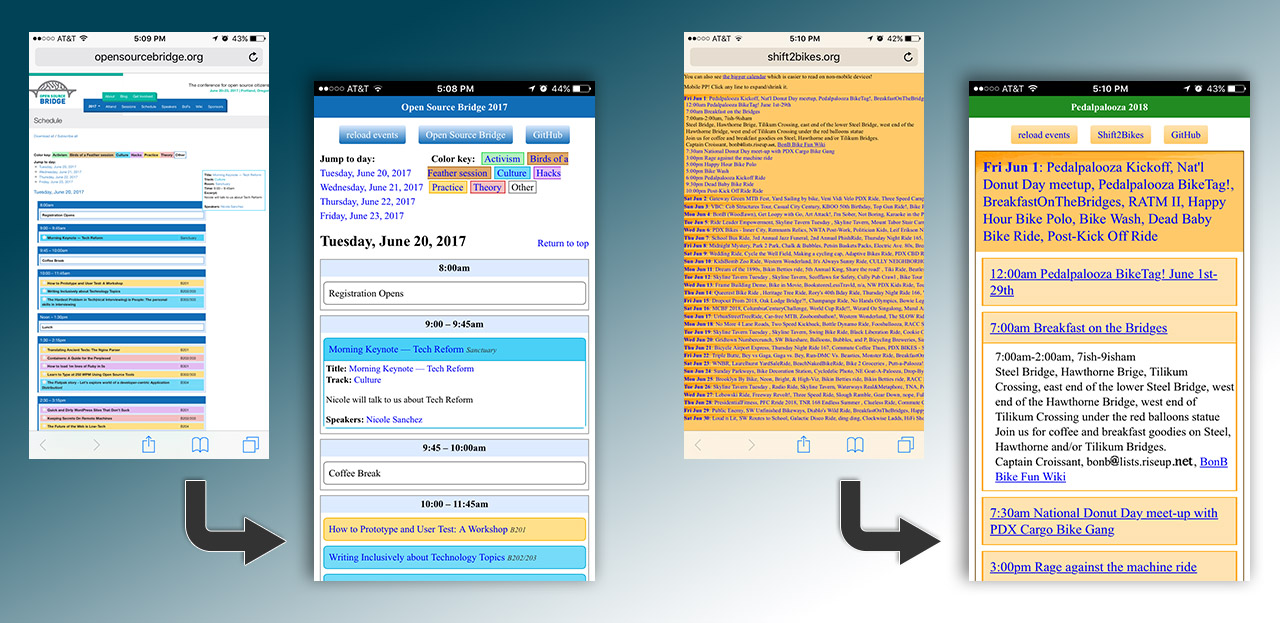Open speaker Nicole Sanchez link

pos(394,419)
